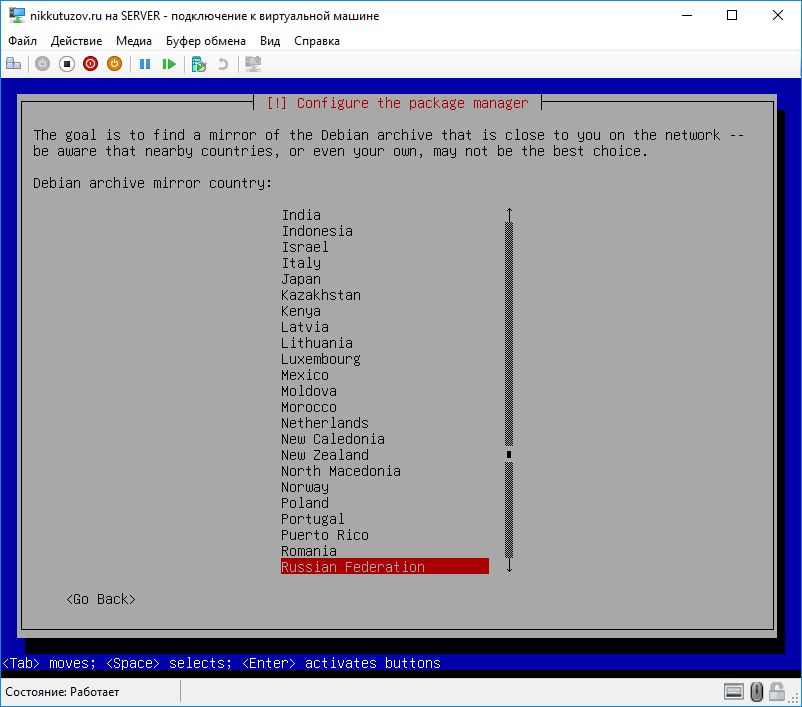Reset the VM with the green play icon
Screen dimensions: 802x707
point(169,64)
